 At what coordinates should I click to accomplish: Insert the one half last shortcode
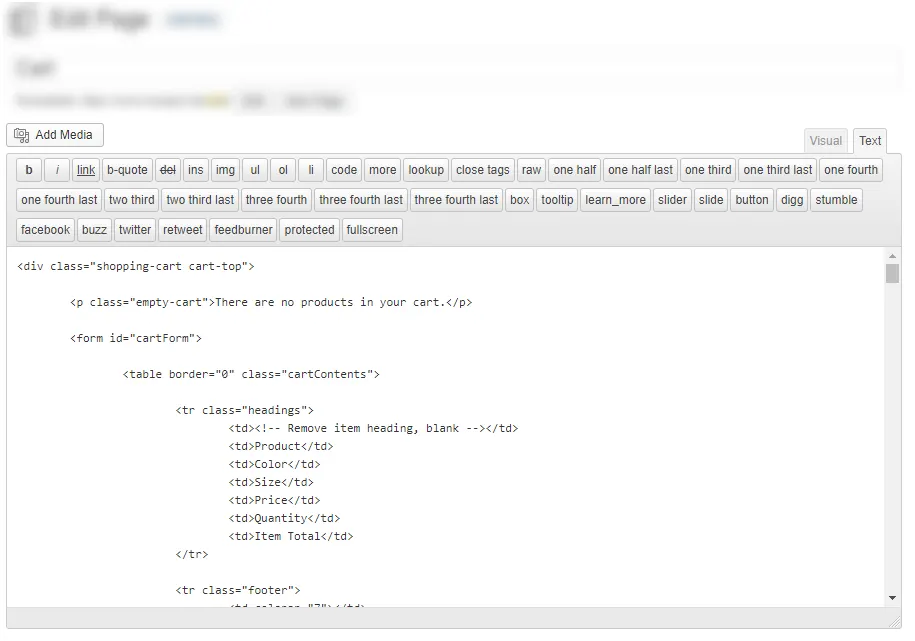pos(640,170)
